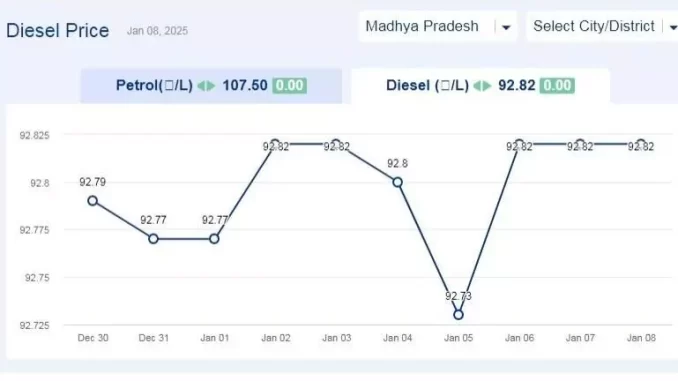Click the Jan 04 data point at 92.8
Image resolution: width=678 pixels, height=381 pixels.
(397, 182)
